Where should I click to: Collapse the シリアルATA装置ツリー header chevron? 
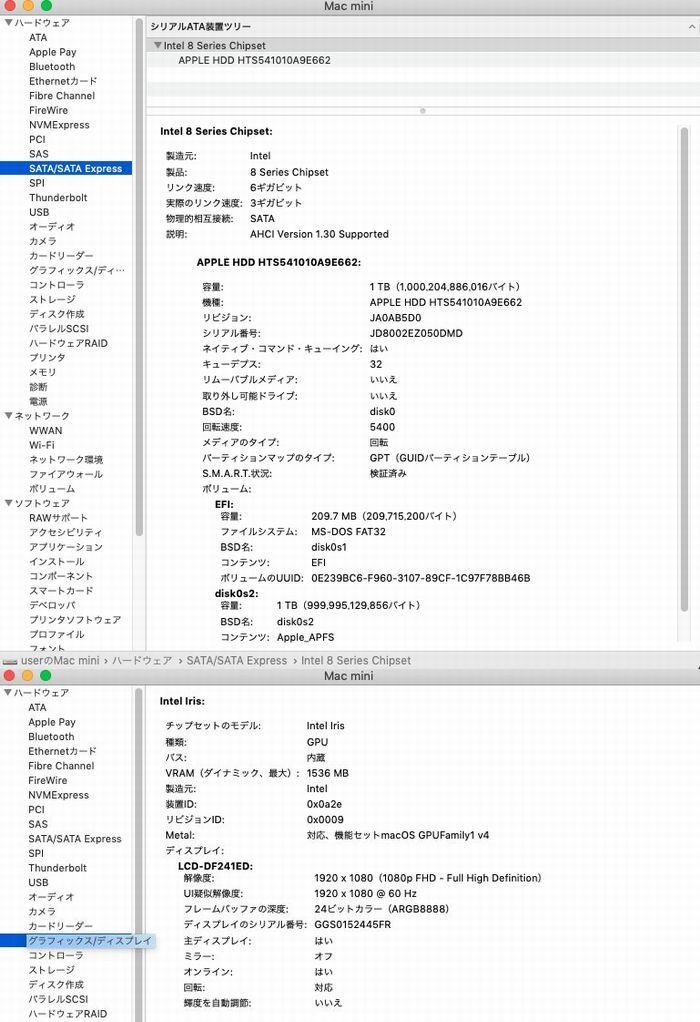[692, 27]
